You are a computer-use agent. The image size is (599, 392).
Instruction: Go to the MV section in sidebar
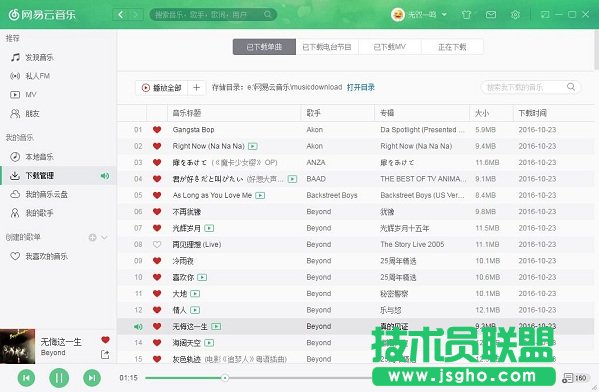click(x=23, y=95)
